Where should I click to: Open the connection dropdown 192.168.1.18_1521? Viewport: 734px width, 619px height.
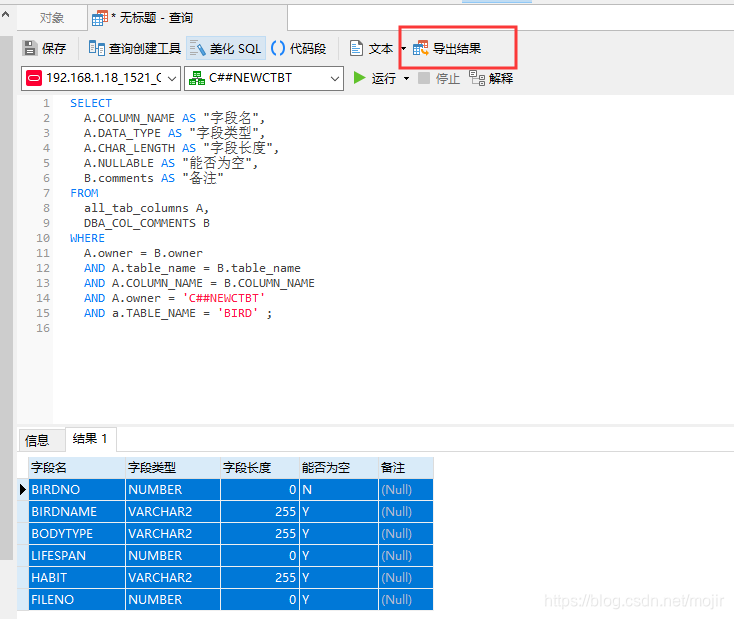[x=101, y=78]
